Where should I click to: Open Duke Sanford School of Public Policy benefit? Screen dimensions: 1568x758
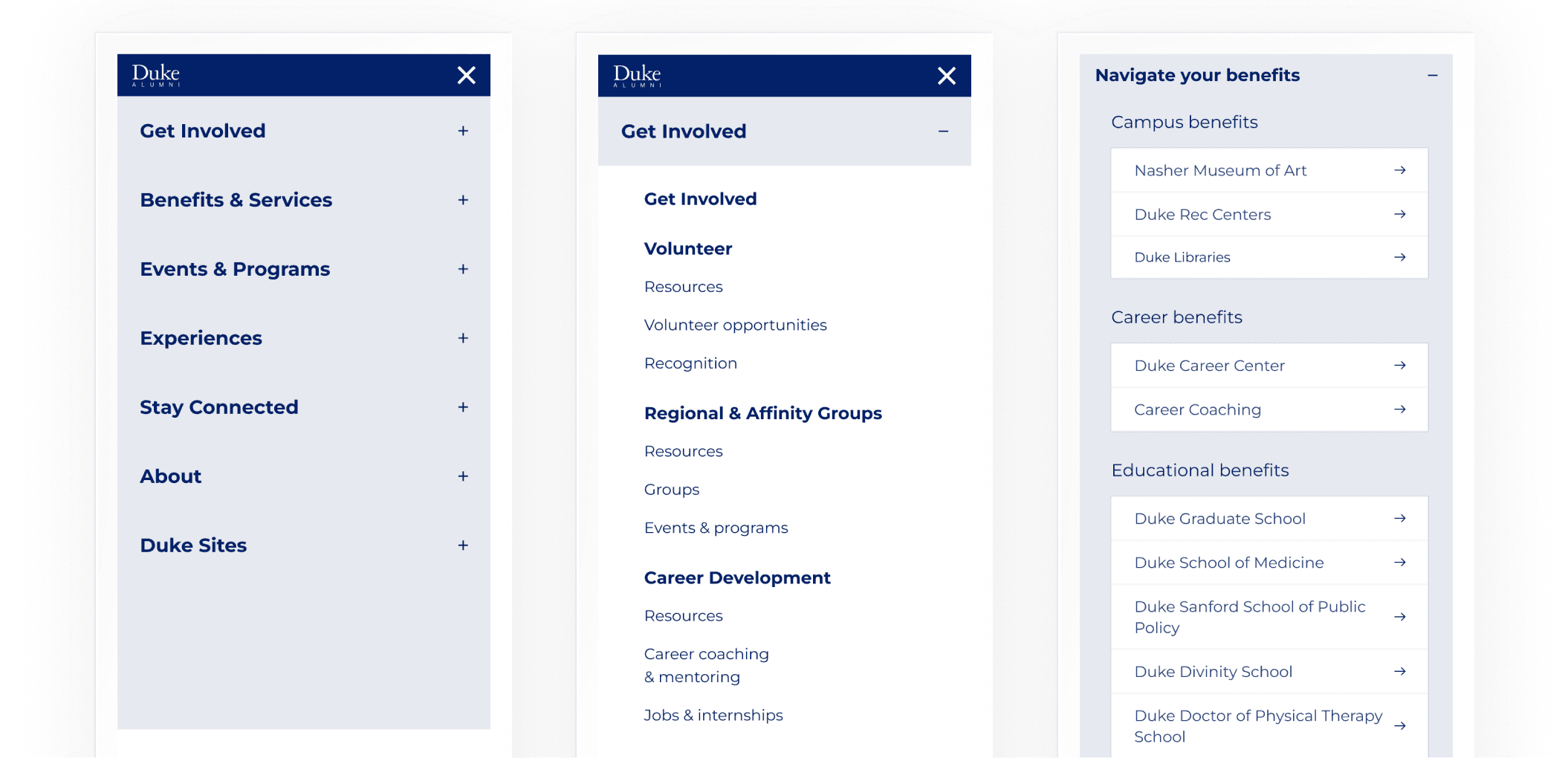click(1269, 617)
